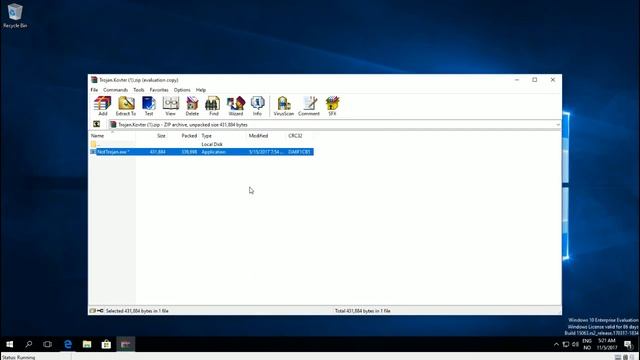The image size is (640, 360).
Task: Go up one level with arrow icon
Action: (x=96, y=124)
